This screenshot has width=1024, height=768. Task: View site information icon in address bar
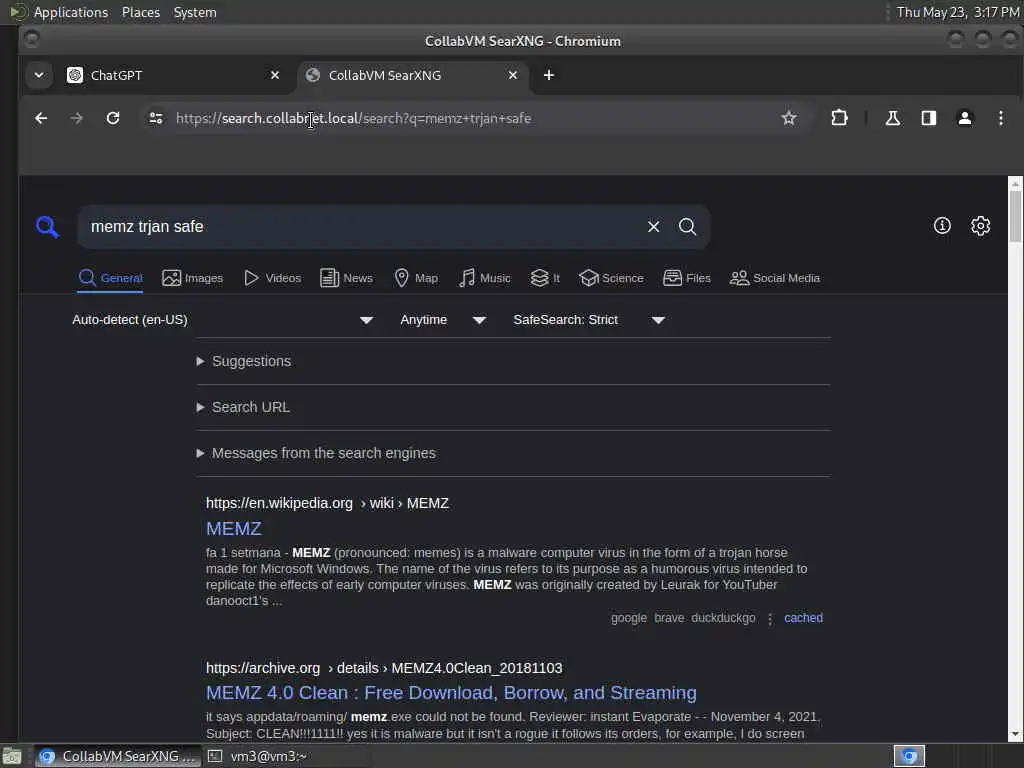pos(156,118)
